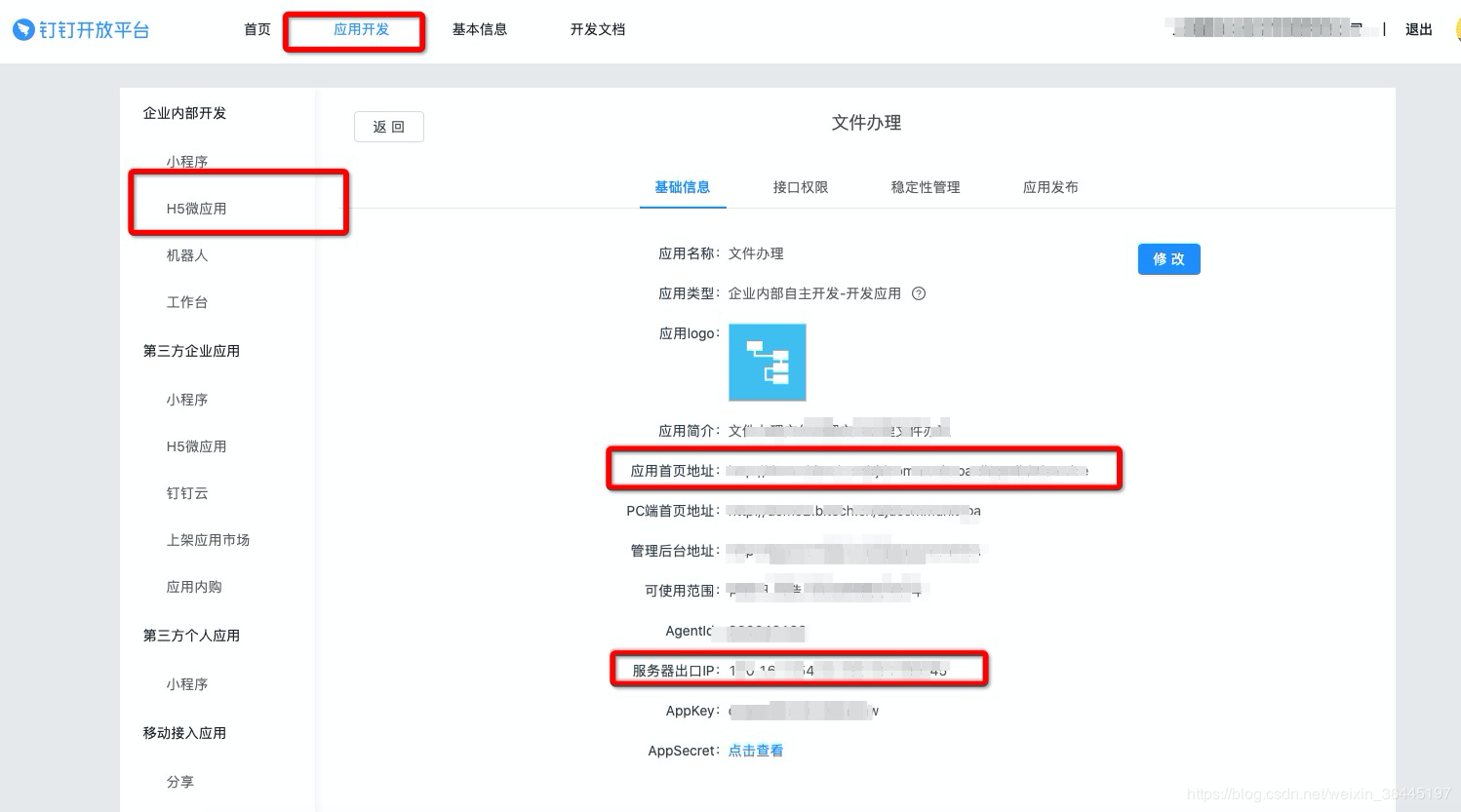1461x812 pixels.
Task: Click the 返回 back button
Action: 389,127
